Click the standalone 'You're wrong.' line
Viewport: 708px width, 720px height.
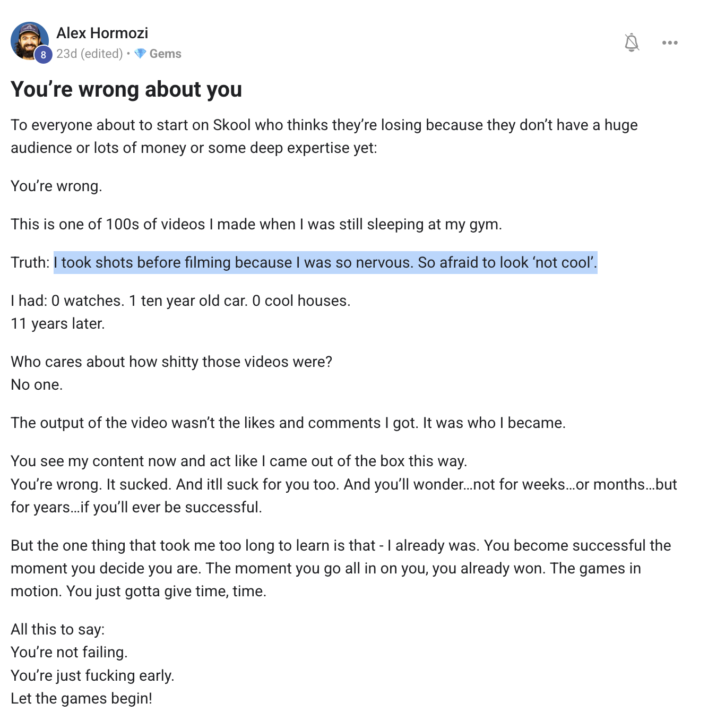coord(56,185)
